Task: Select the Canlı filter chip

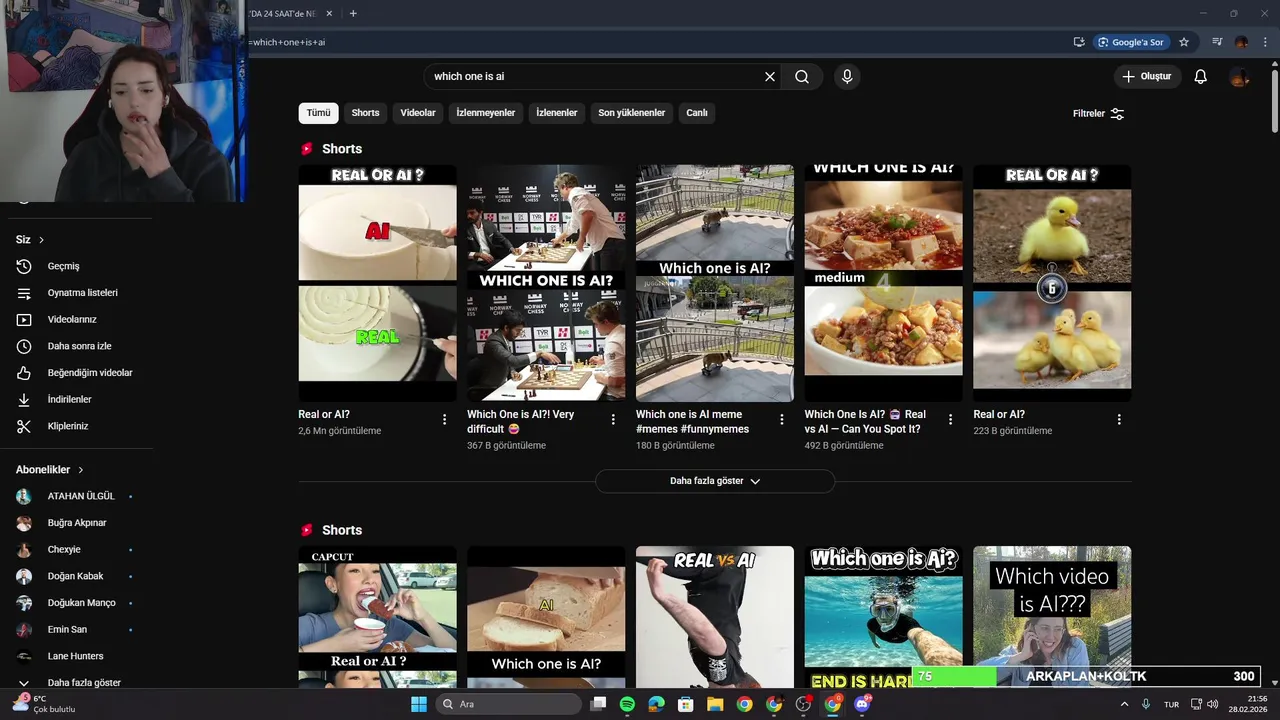Action: pyautogui.click(x=697, y=113)
